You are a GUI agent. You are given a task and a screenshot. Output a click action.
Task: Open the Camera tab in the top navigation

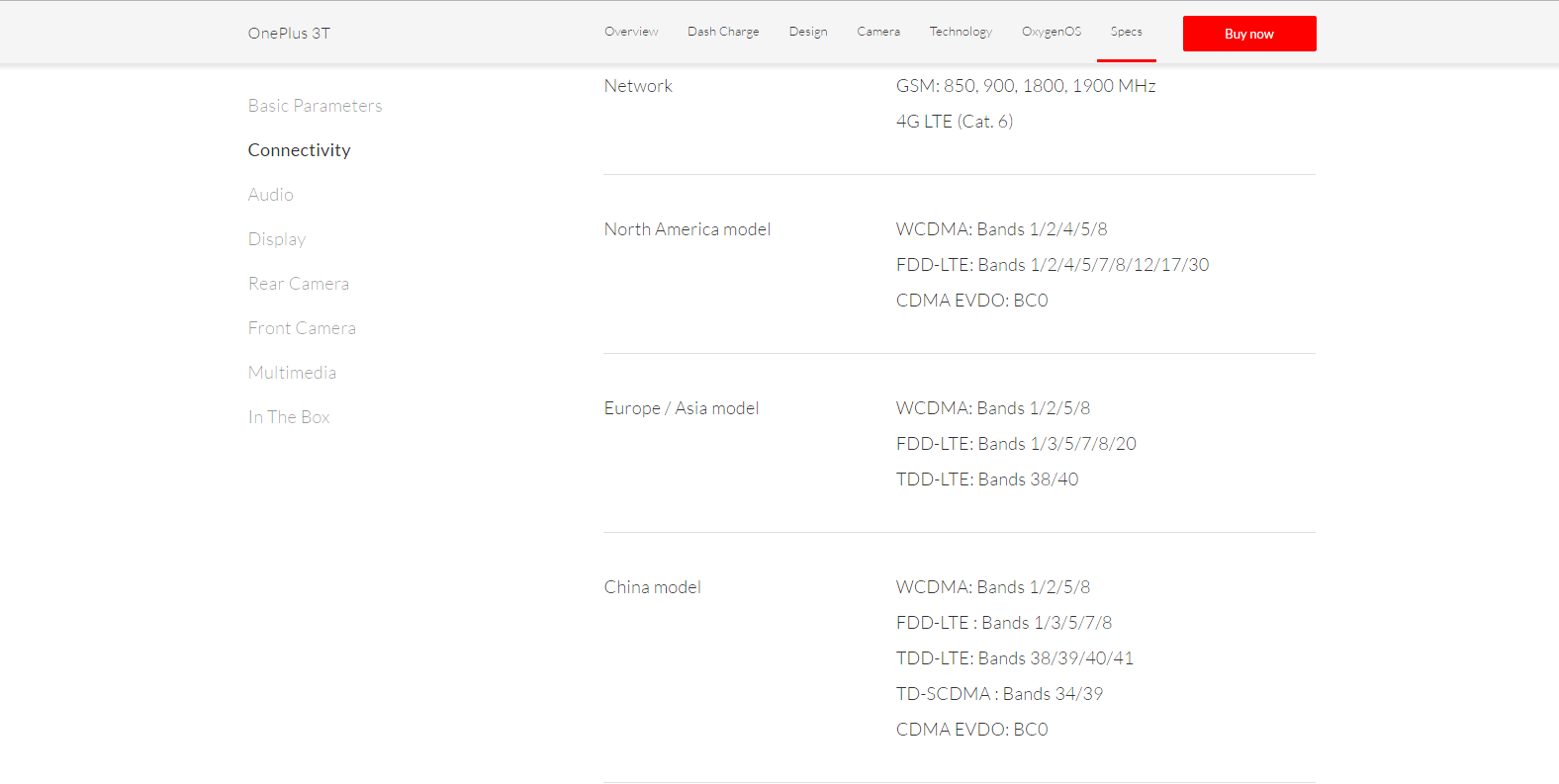878,32
